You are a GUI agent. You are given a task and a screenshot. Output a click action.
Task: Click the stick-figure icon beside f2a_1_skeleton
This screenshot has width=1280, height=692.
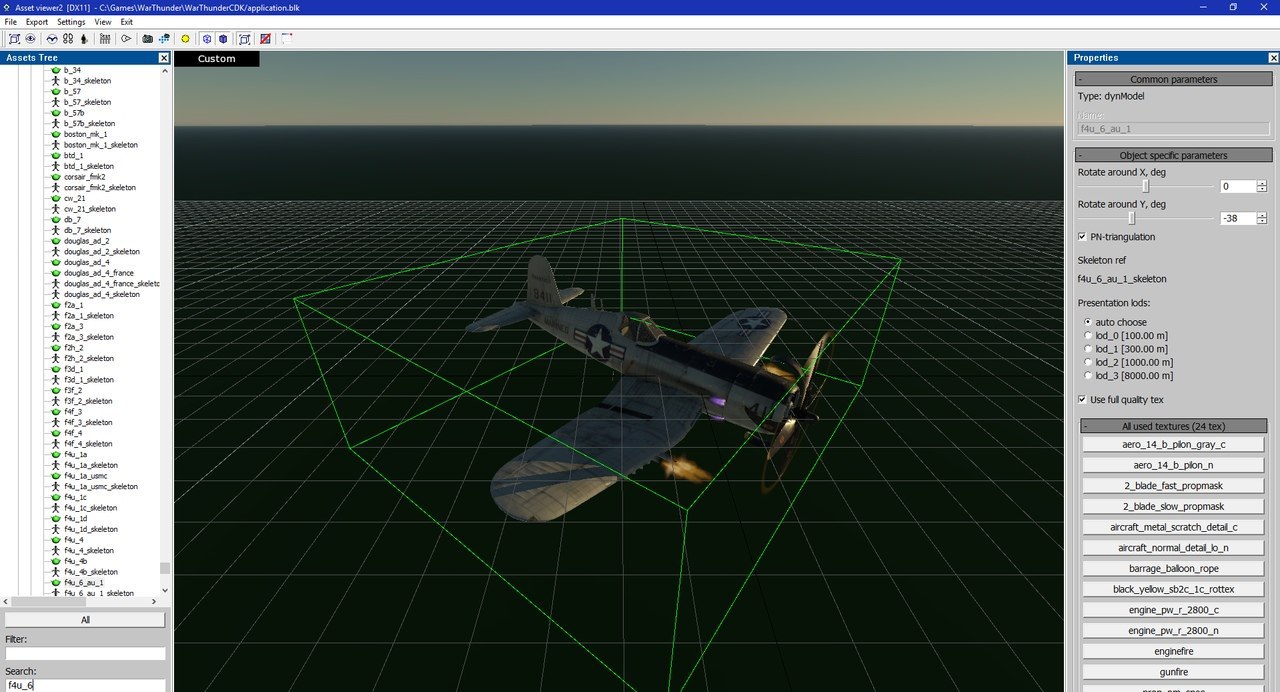click(56, 316)
